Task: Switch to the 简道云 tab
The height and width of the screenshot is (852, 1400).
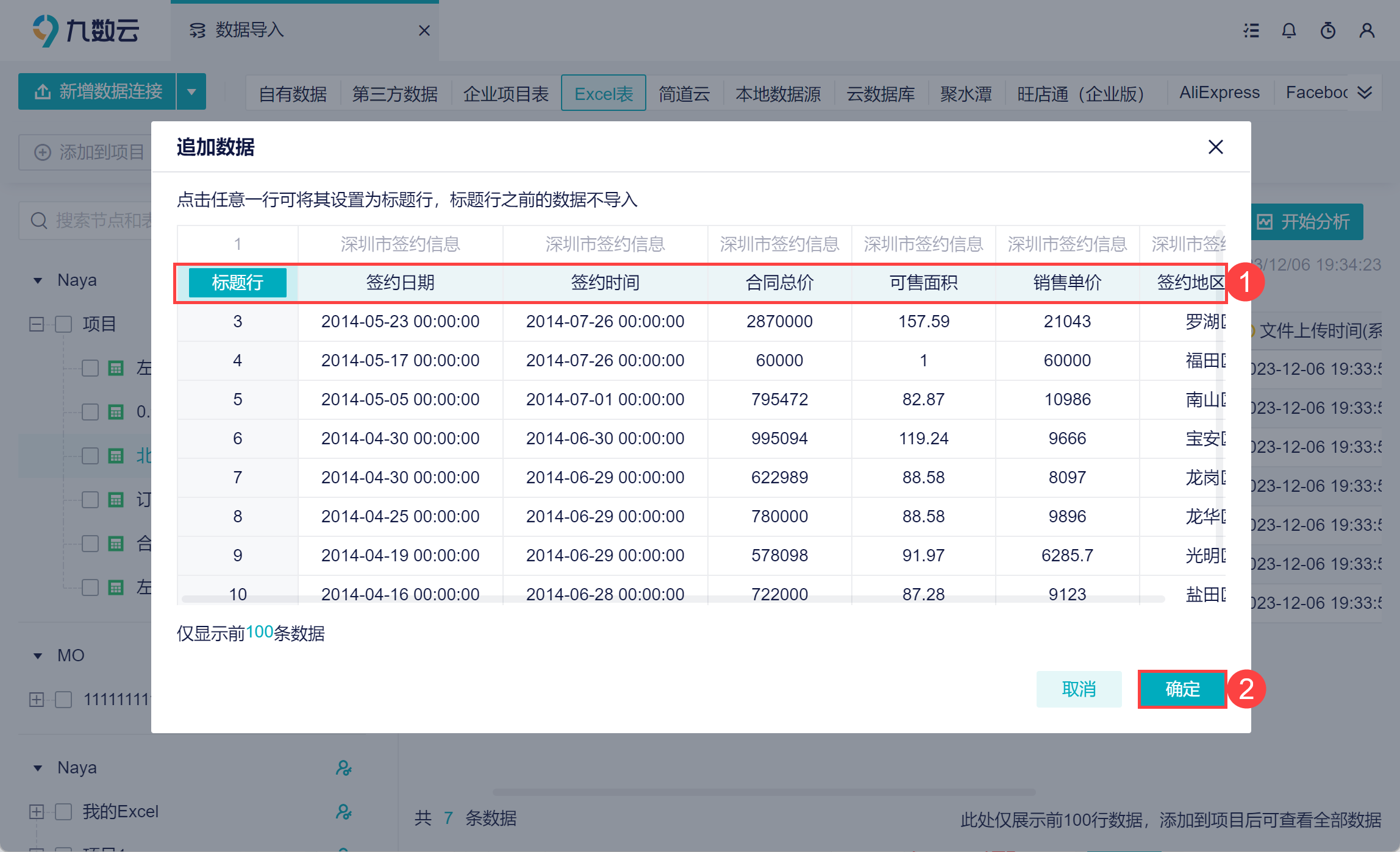Action: click(684, 93)
